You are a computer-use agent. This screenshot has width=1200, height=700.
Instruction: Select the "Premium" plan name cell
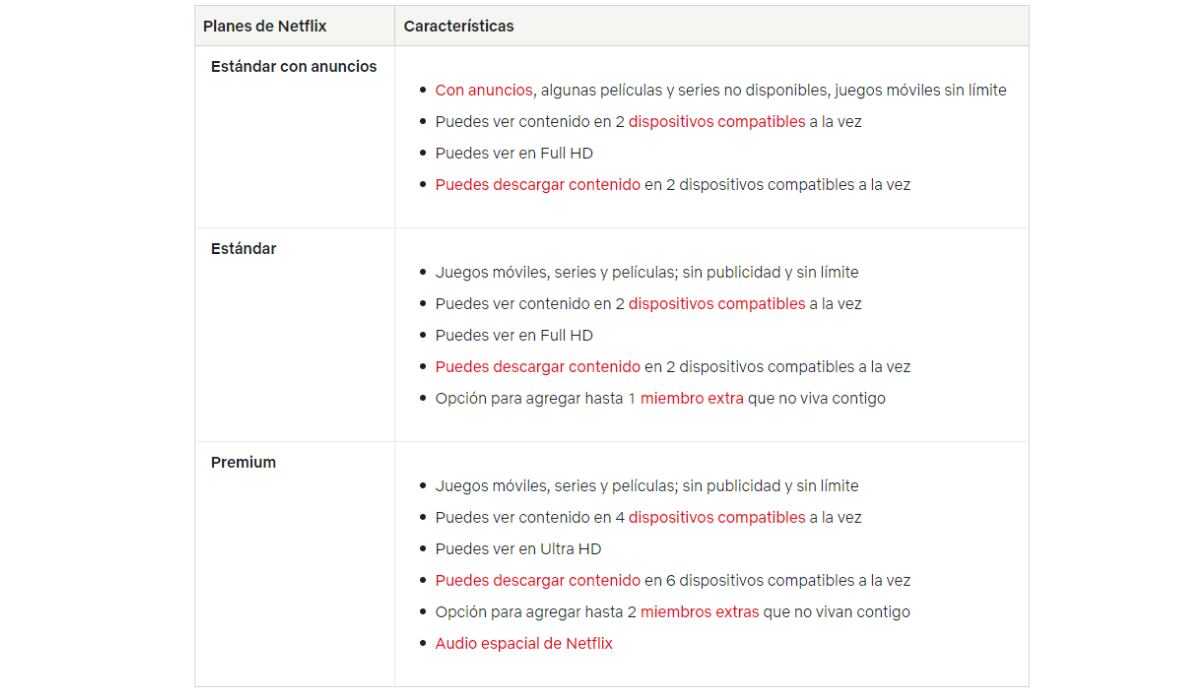(243, 463)
